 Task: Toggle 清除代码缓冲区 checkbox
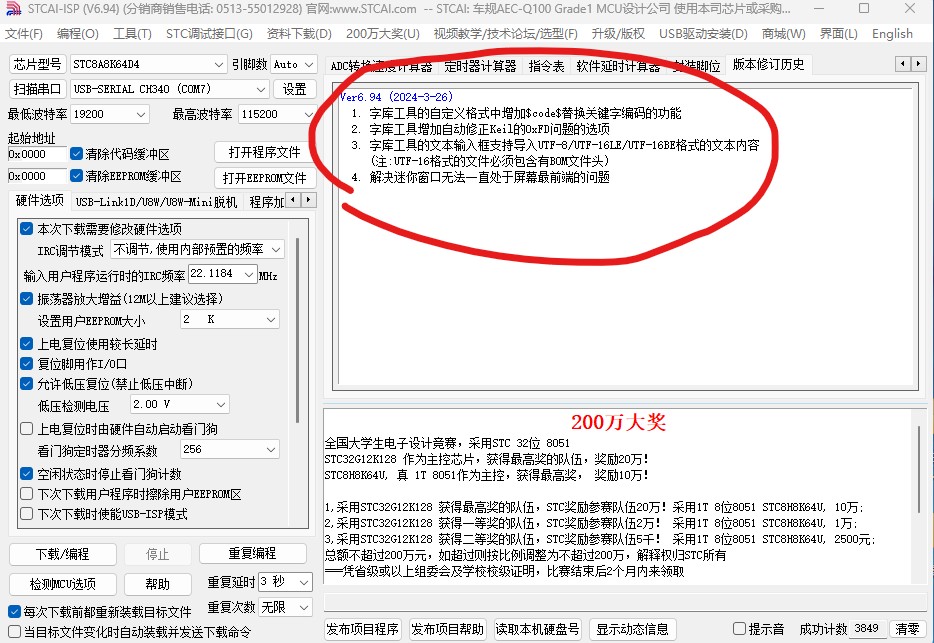coord(76,154)
